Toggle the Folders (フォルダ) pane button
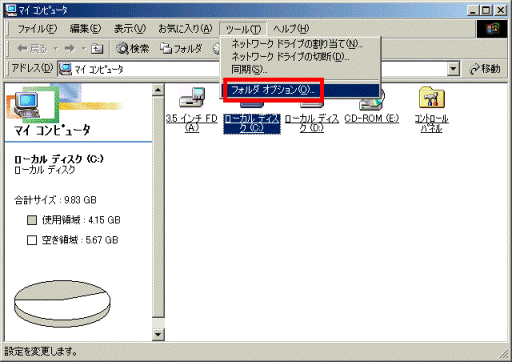Screen dimensions: 512x362 pyautogui.click(x=181, y=49)
